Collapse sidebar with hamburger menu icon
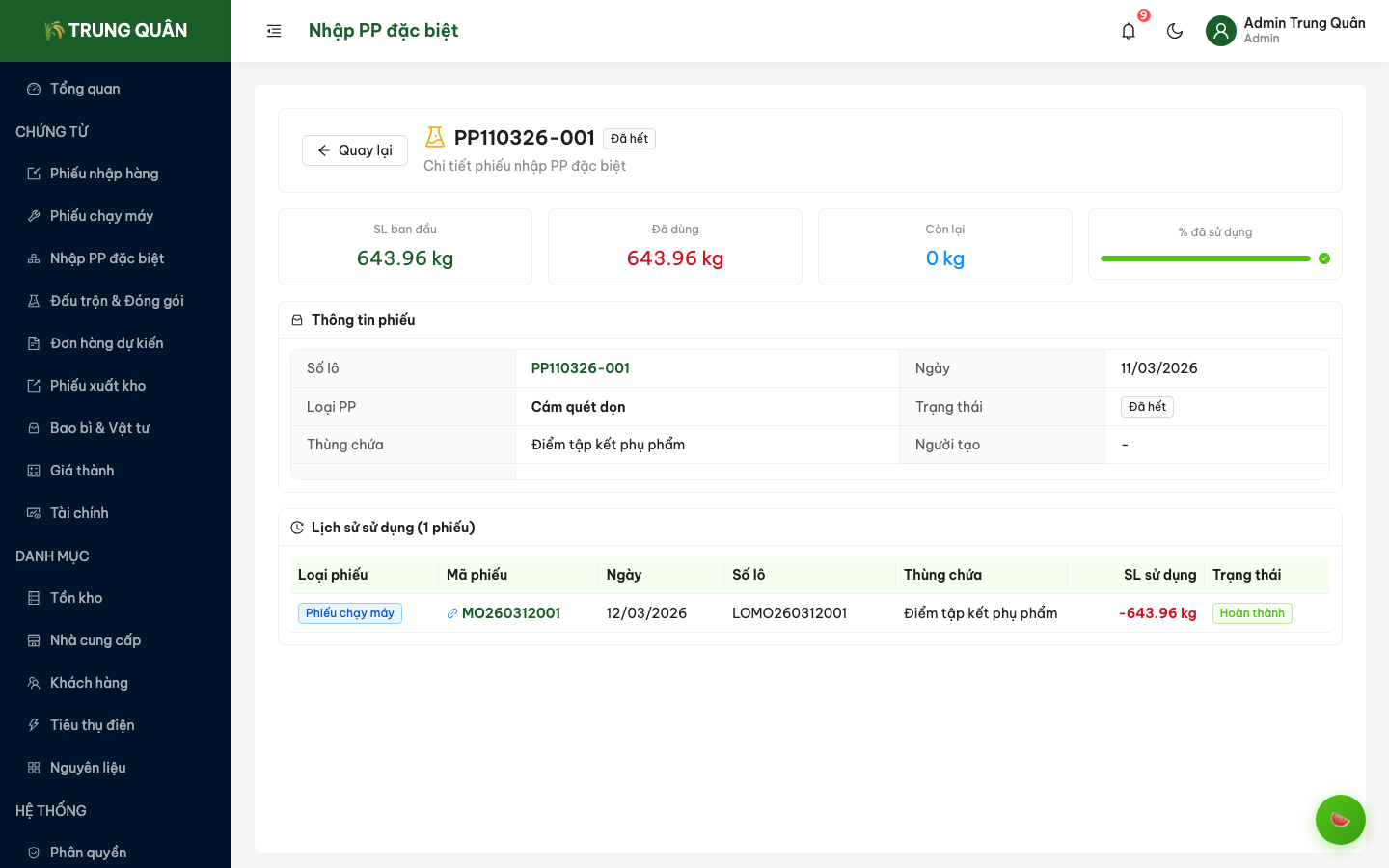1389x868 pixels. tap(274, 31)
